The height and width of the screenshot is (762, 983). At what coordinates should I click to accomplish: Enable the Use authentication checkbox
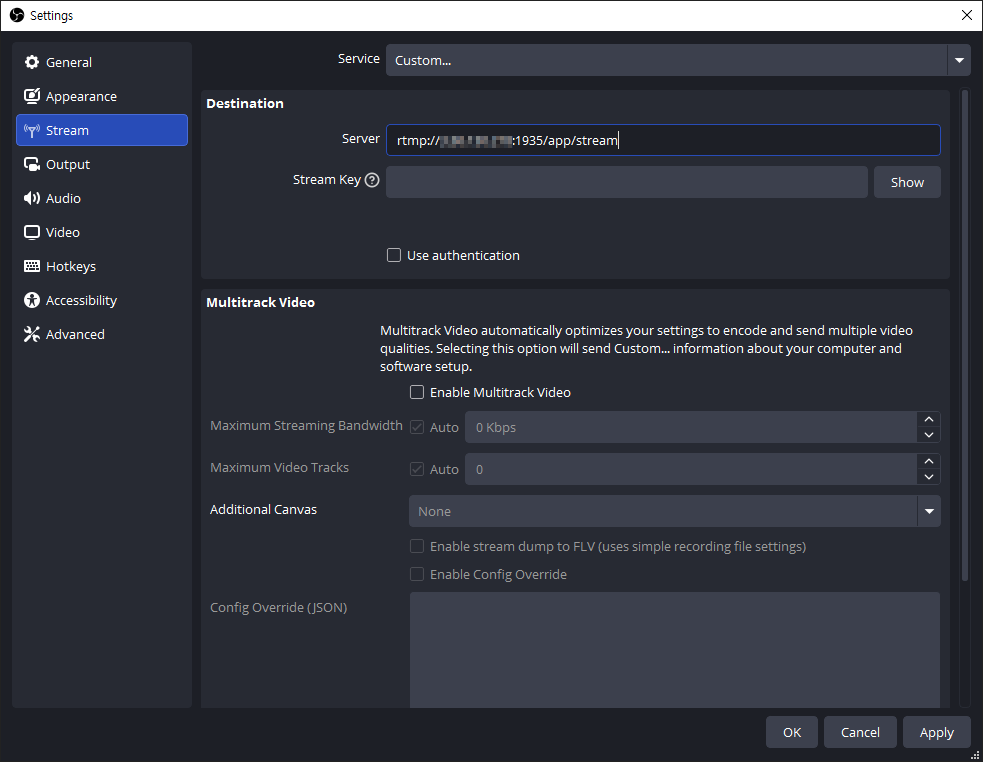394,255
